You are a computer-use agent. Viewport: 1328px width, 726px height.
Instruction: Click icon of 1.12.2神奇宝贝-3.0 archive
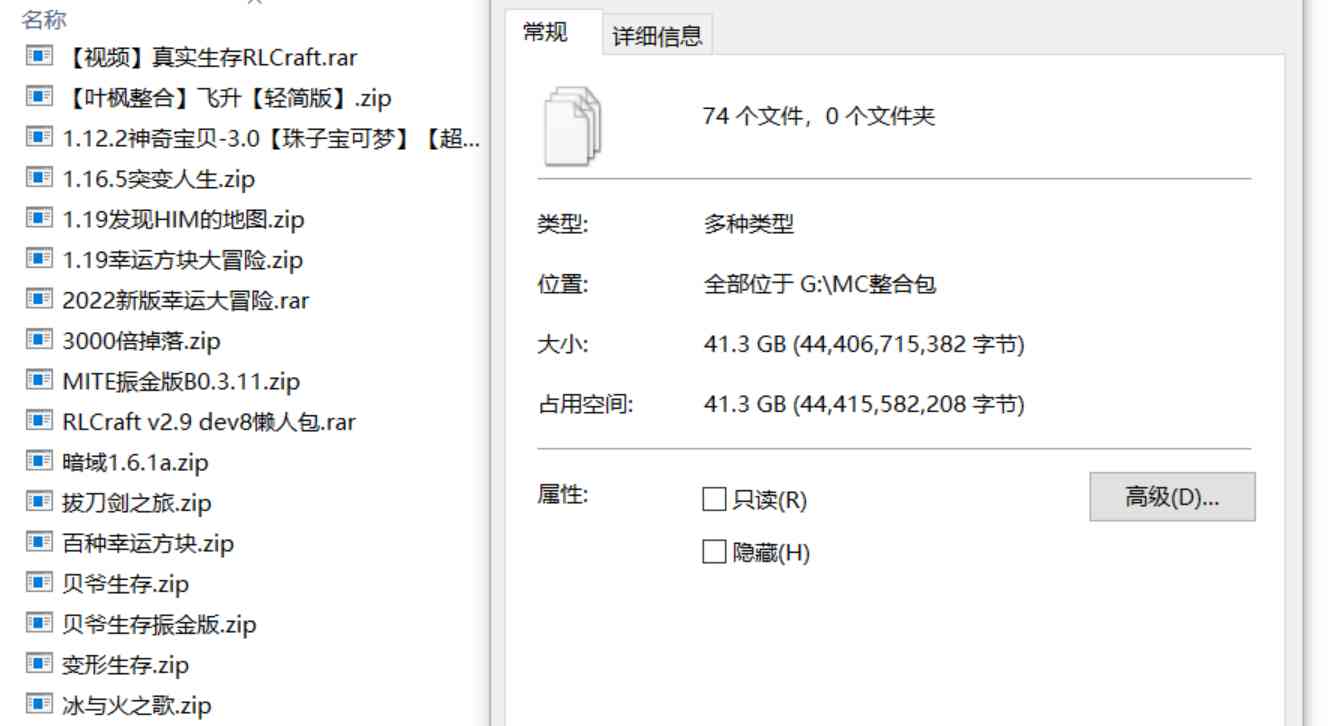pyautogui.click(x=39, y=137)
